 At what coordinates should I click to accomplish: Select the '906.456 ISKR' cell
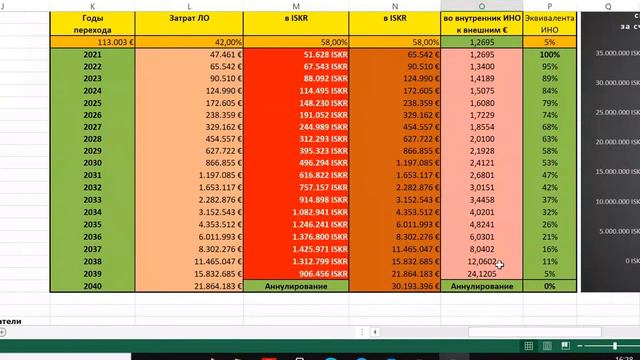click(x=296, y=273)
